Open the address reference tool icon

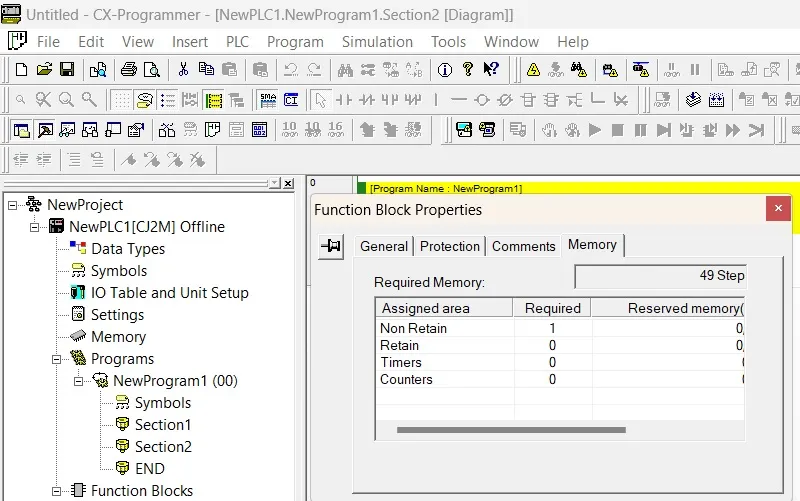click(90, 130)
